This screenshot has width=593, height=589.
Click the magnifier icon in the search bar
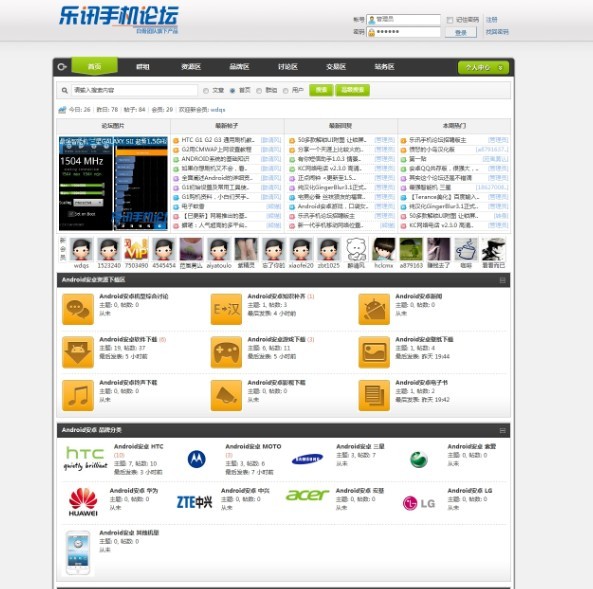65,90
